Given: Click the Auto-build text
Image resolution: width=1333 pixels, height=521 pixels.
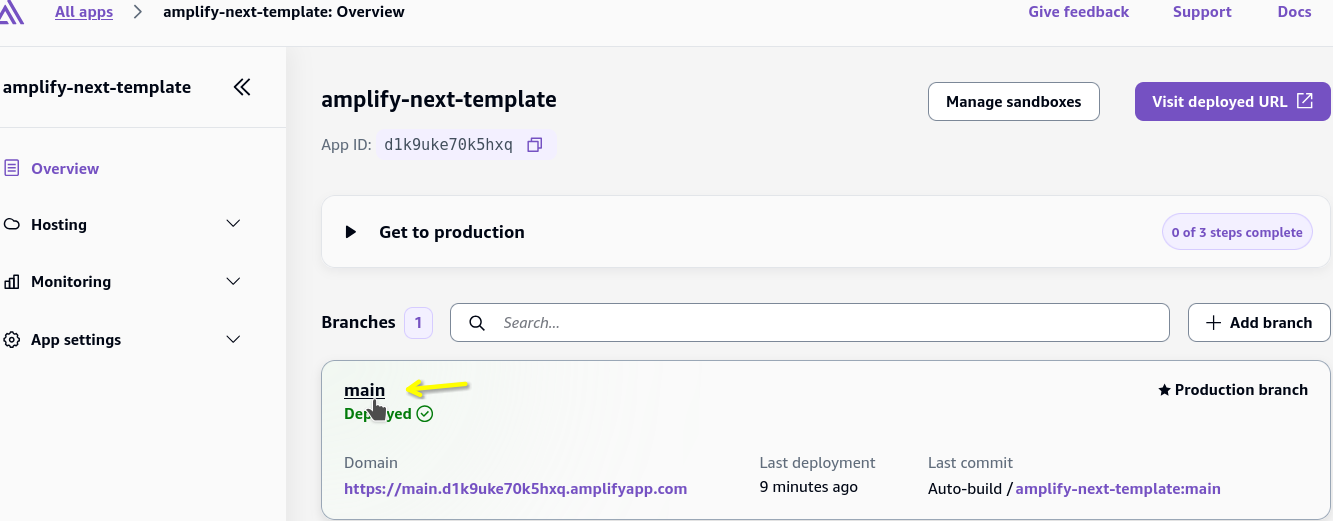Looking at the screenshot, I should 964,489.
